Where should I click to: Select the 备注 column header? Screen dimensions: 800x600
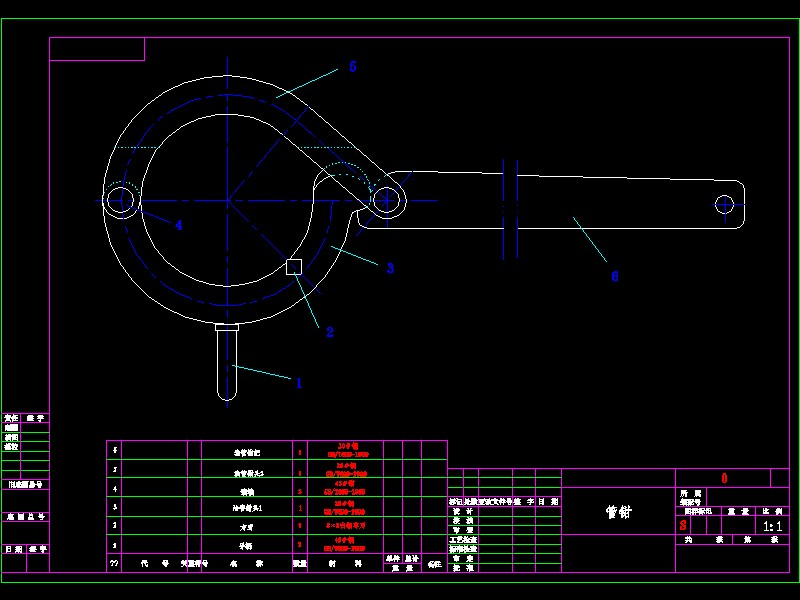[x=435, y=564]
